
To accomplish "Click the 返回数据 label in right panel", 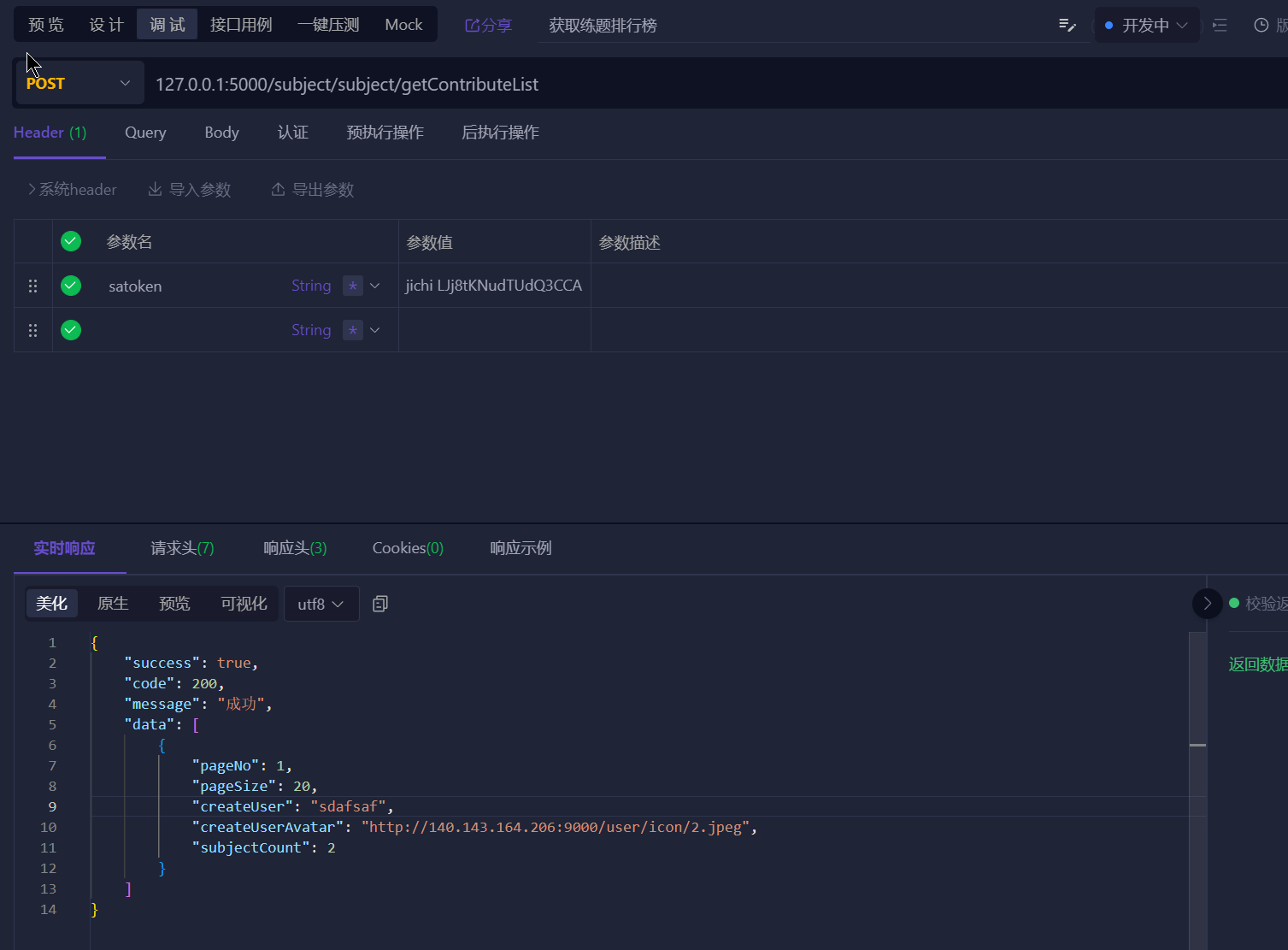I will pos(1257,664).
